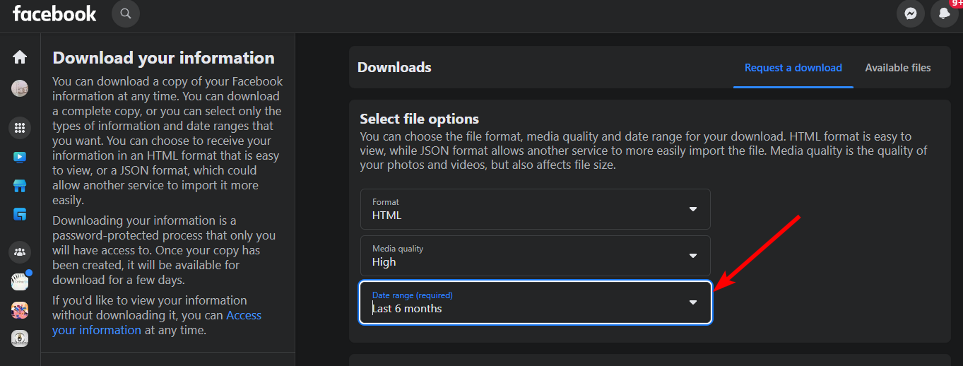Open the Media quality High dropdown
963x366 pixels.
[535, 256]
